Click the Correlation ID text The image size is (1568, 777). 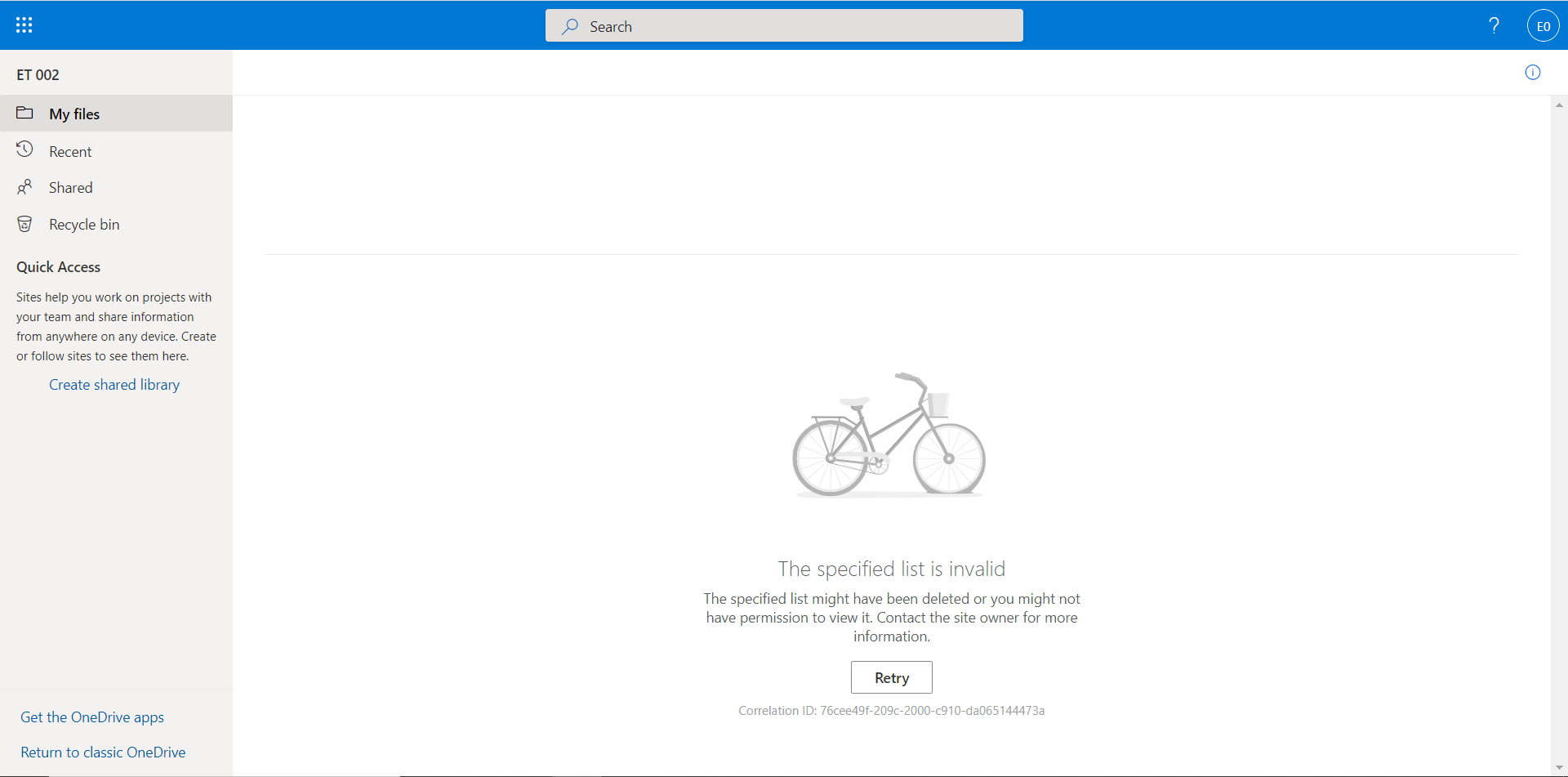point(891,711)
